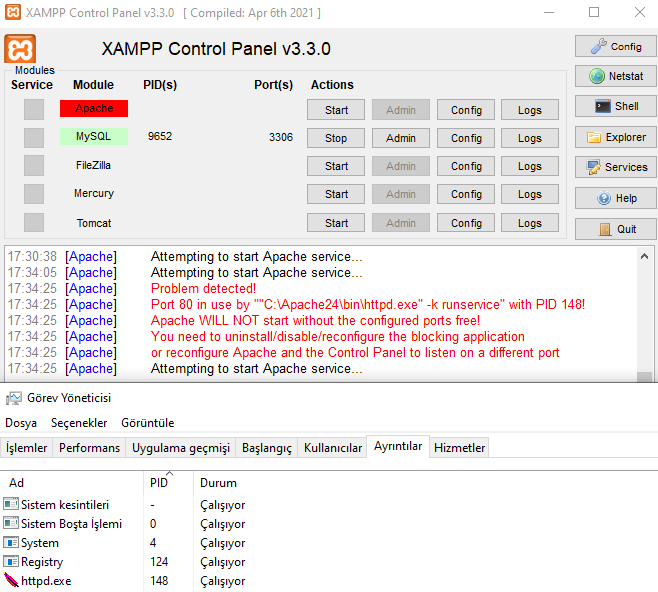658x592 pixels.
Task: Select the Sistem kesintileri process icon
Action: pyautogui.click(x=11, y=504)
